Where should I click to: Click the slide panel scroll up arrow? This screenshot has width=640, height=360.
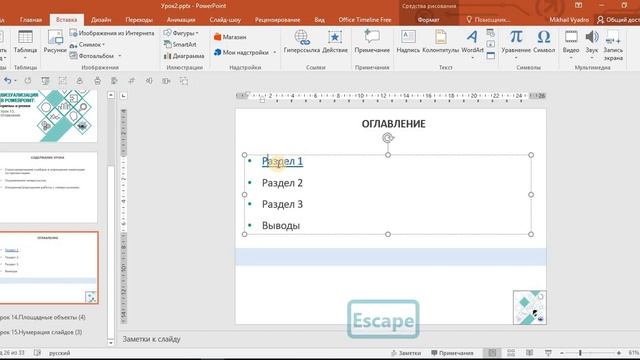[x=111, y=95]
